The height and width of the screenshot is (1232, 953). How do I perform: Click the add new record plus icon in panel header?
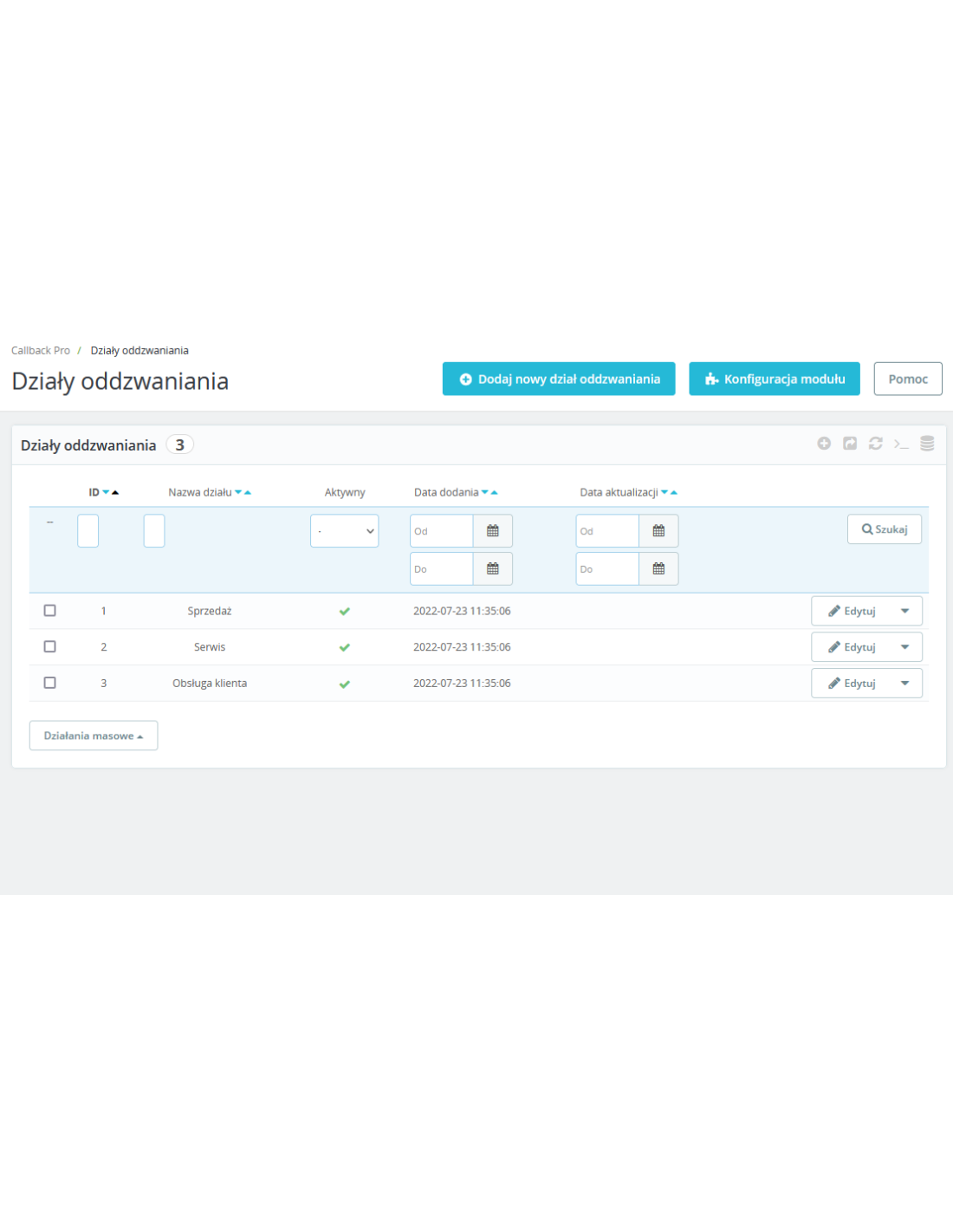[824, 444]
